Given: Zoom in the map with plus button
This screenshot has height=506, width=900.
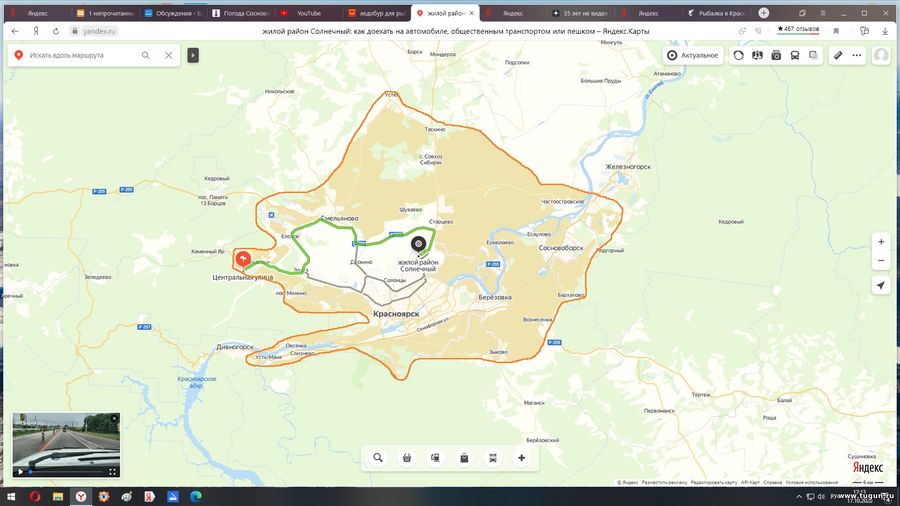Looking at the screenshot, I should pos(881,242).
